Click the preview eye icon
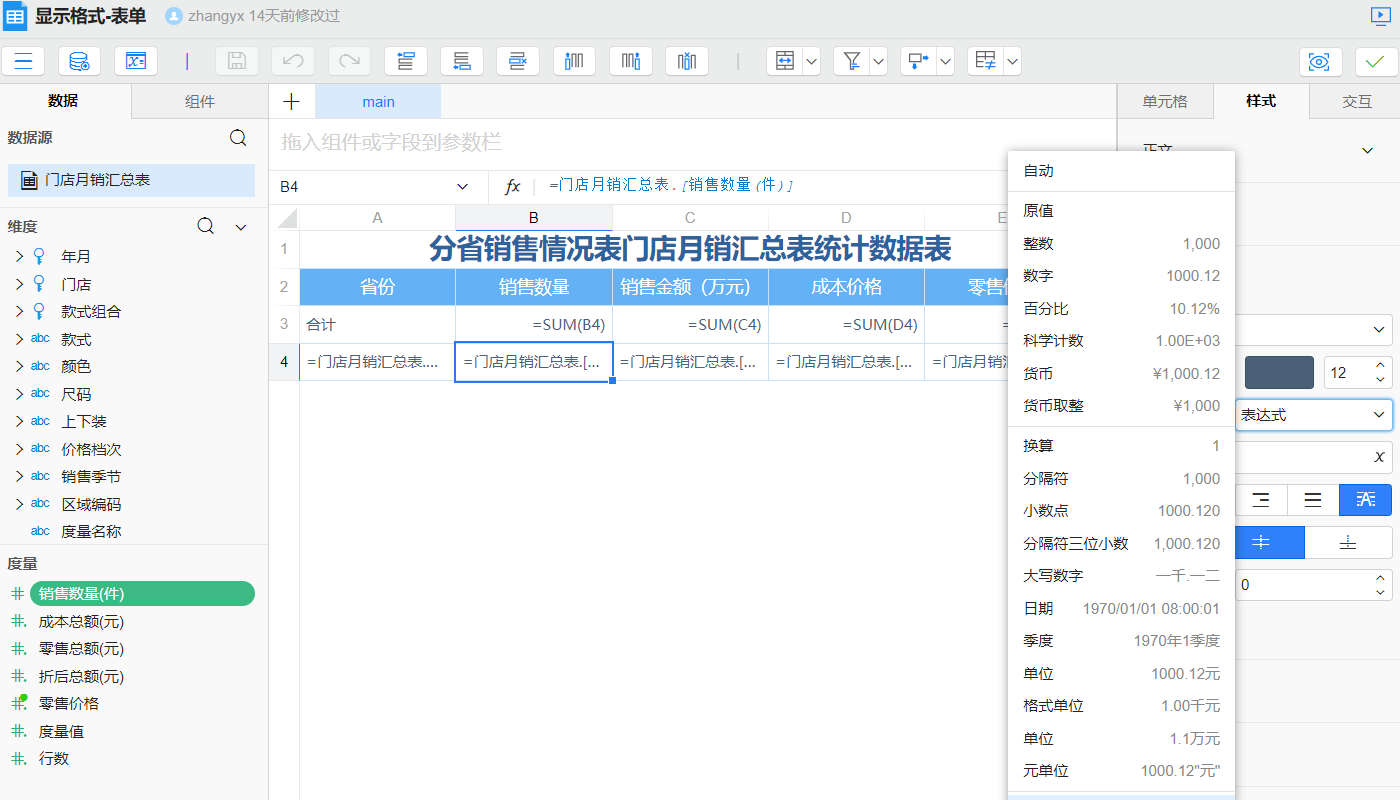This screenshot has height=800, width=1400. click(x=1320, y=61)
